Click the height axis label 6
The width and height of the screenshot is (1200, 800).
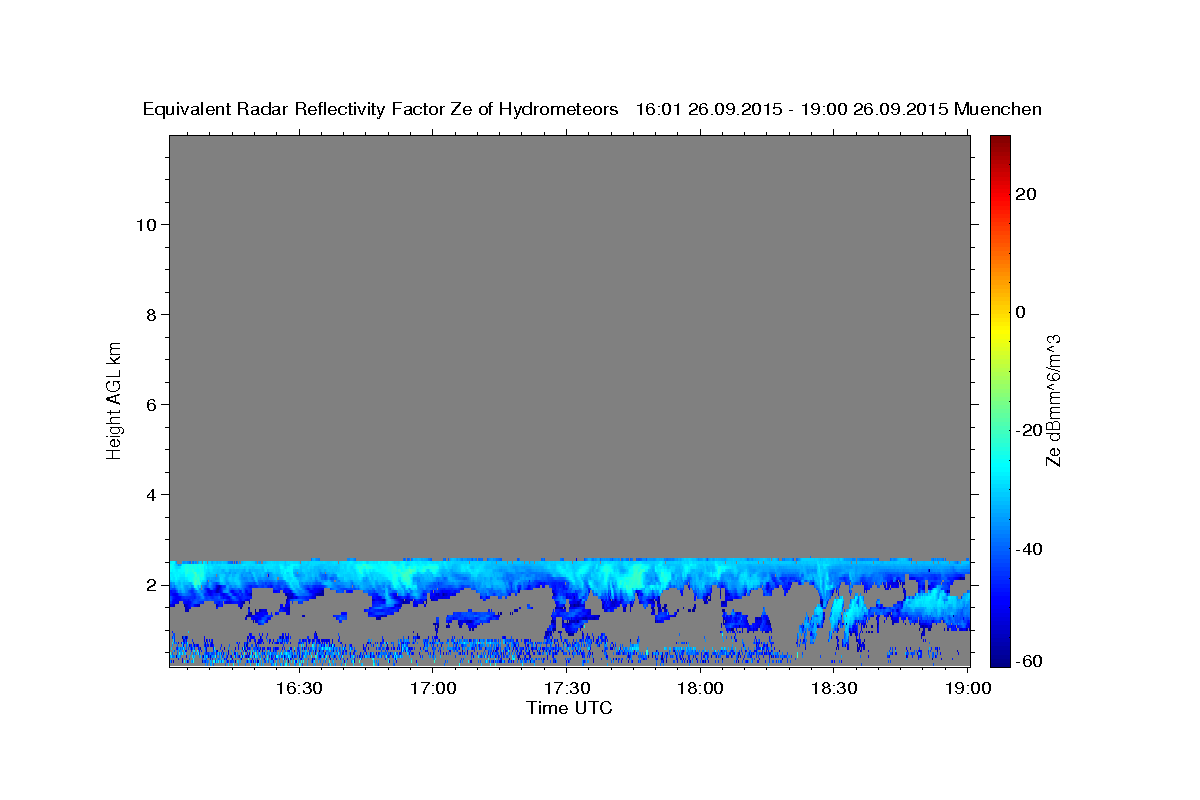(150, 405)
